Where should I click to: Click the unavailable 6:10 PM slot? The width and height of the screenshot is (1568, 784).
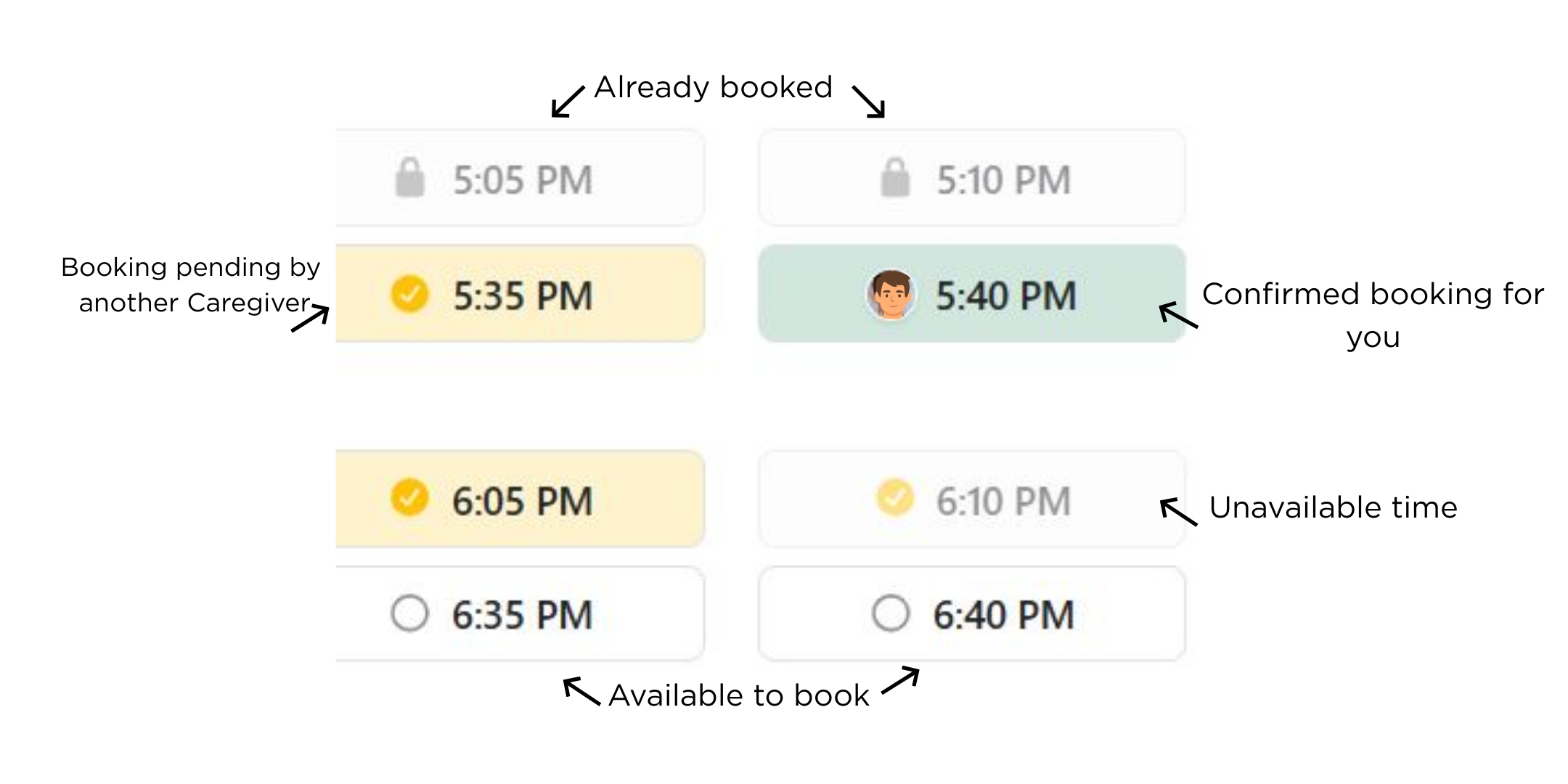click(972, 499)
